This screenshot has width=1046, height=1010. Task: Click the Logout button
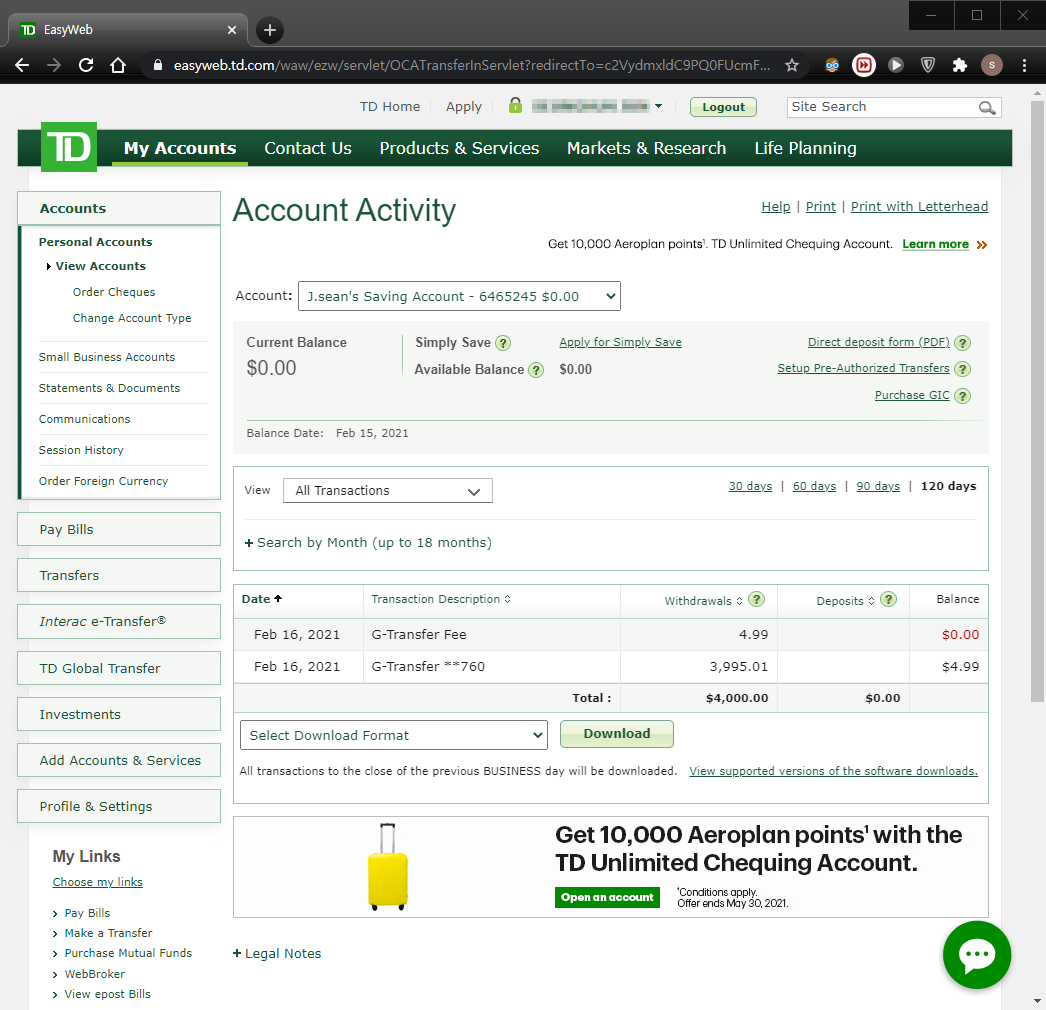click(723, 107)
